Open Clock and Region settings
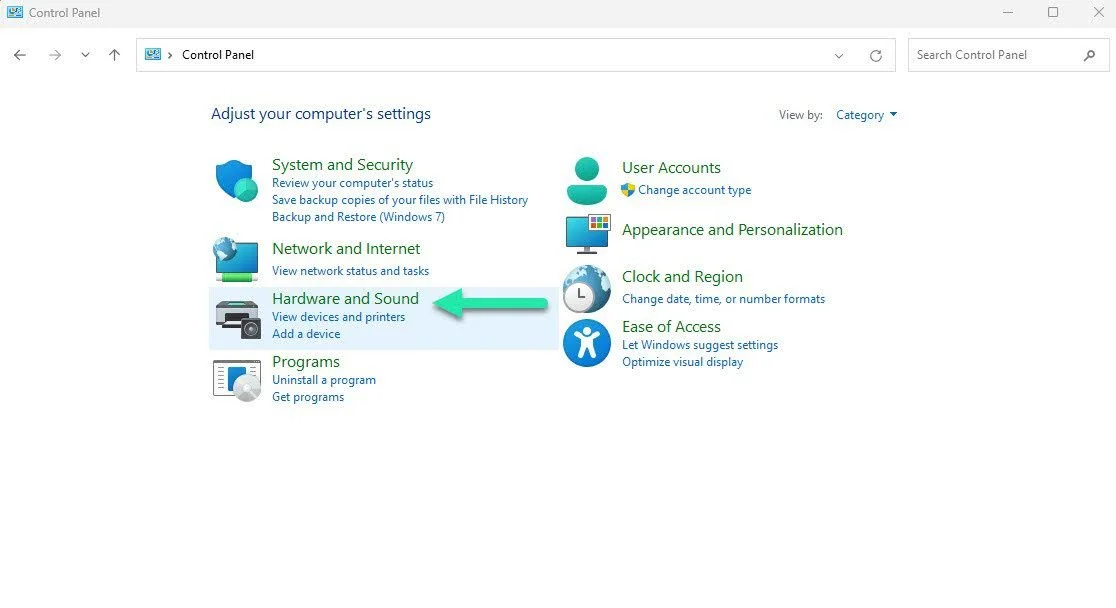Image resolution: width=1116 pixels, height=608 pixels. (x=682, y=276)
